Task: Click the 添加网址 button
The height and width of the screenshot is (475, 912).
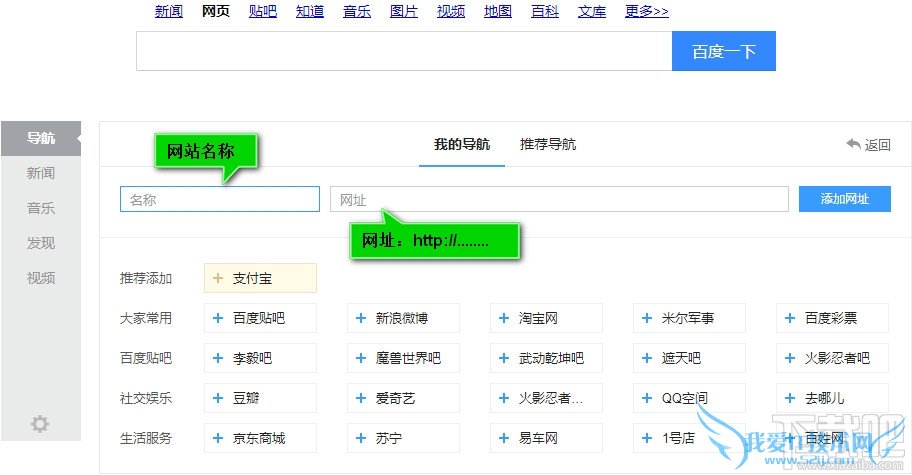Action: tap(845, 199)
